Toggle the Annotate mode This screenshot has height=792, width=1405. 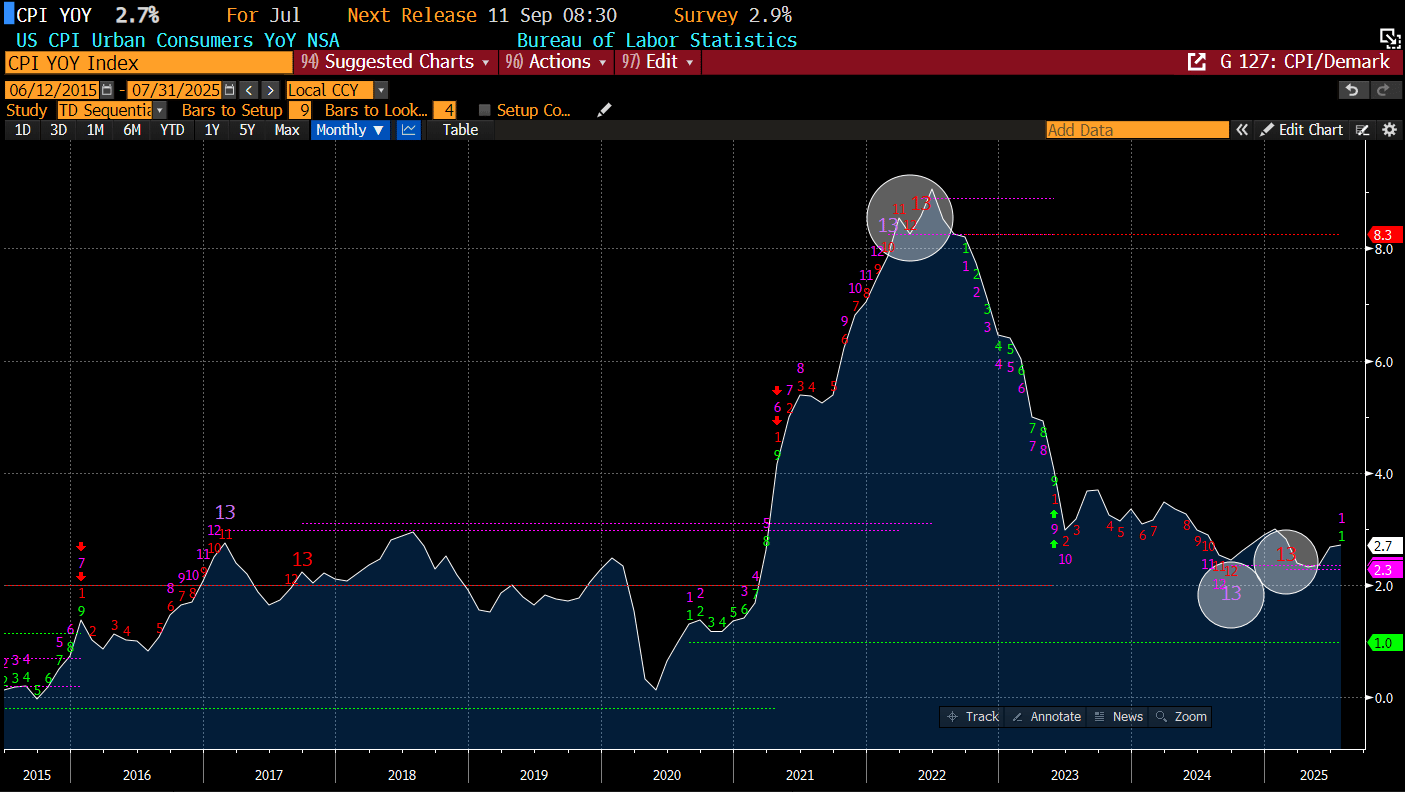point(1045,716)
